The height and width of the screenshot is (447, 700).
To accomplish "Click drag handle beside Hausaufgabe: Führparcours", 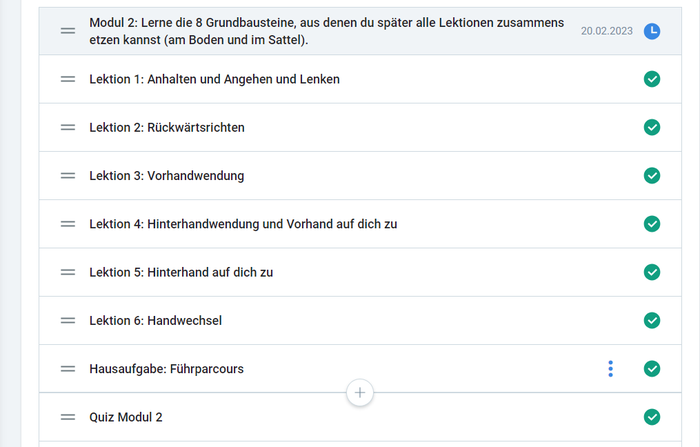I will [68, 369].
